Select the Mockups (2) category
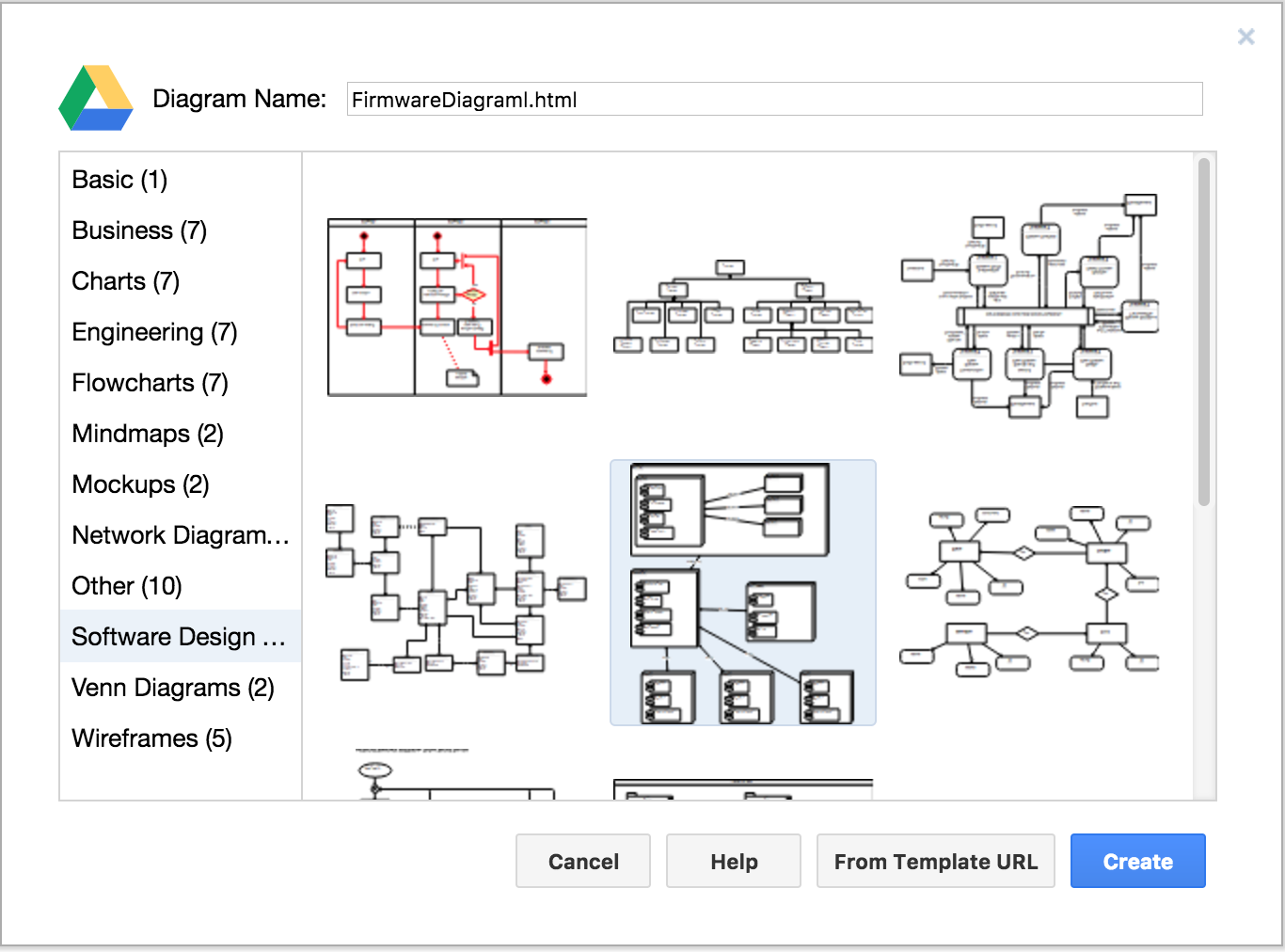1285x952 pixels. pyautogui.click(x=140, y=484)
